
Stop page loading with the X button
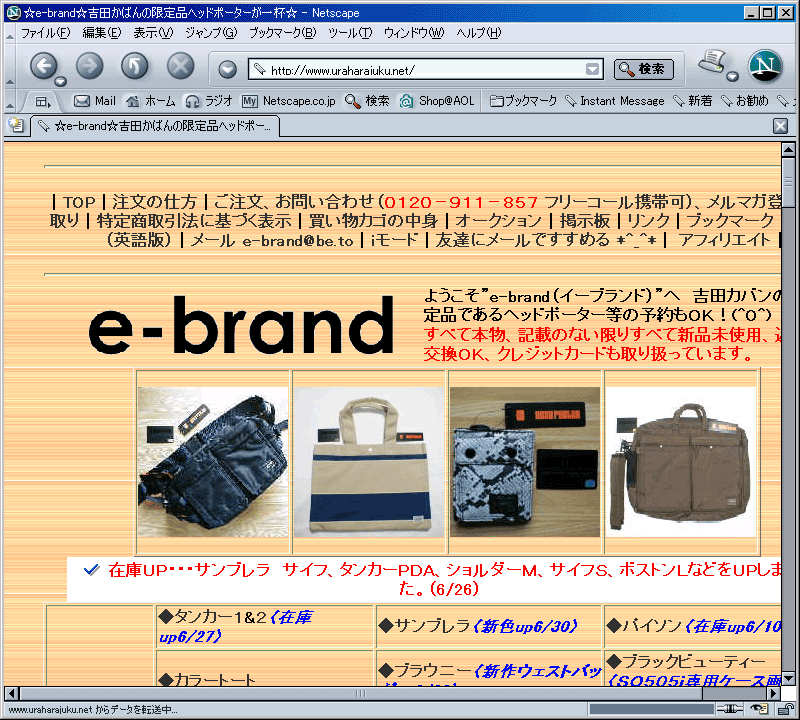point(181,66)
